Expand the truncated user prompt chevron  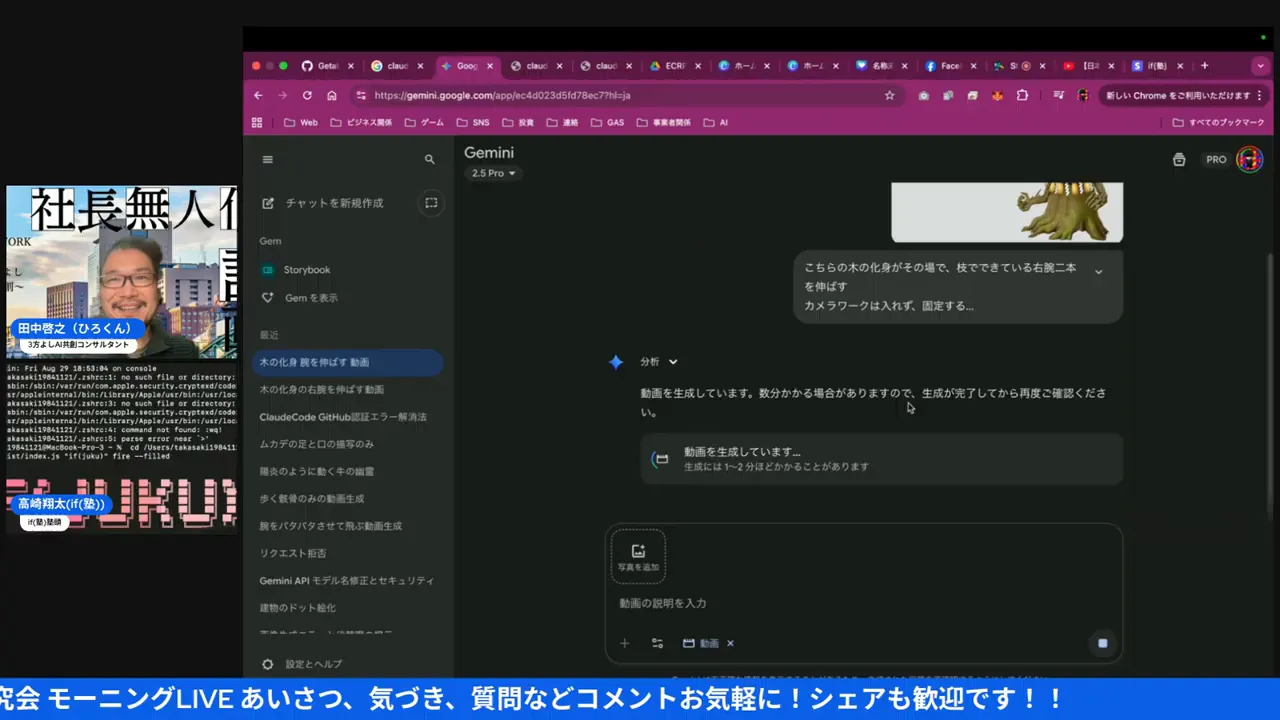coord(1098,271)
